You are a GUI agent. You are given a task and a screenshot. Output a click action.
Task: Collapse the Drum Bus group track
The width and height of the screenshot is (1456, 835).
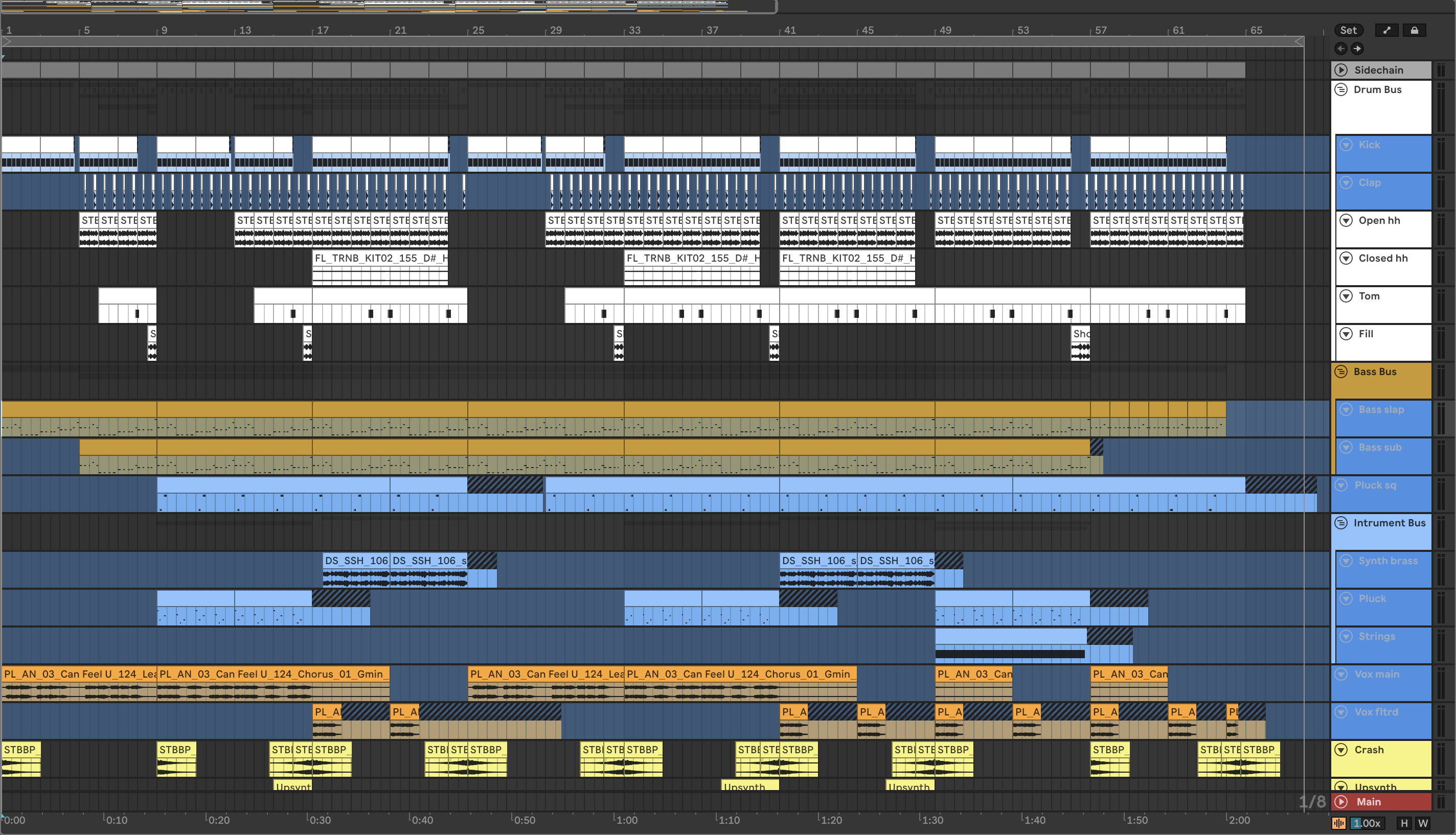(1340, 89)
